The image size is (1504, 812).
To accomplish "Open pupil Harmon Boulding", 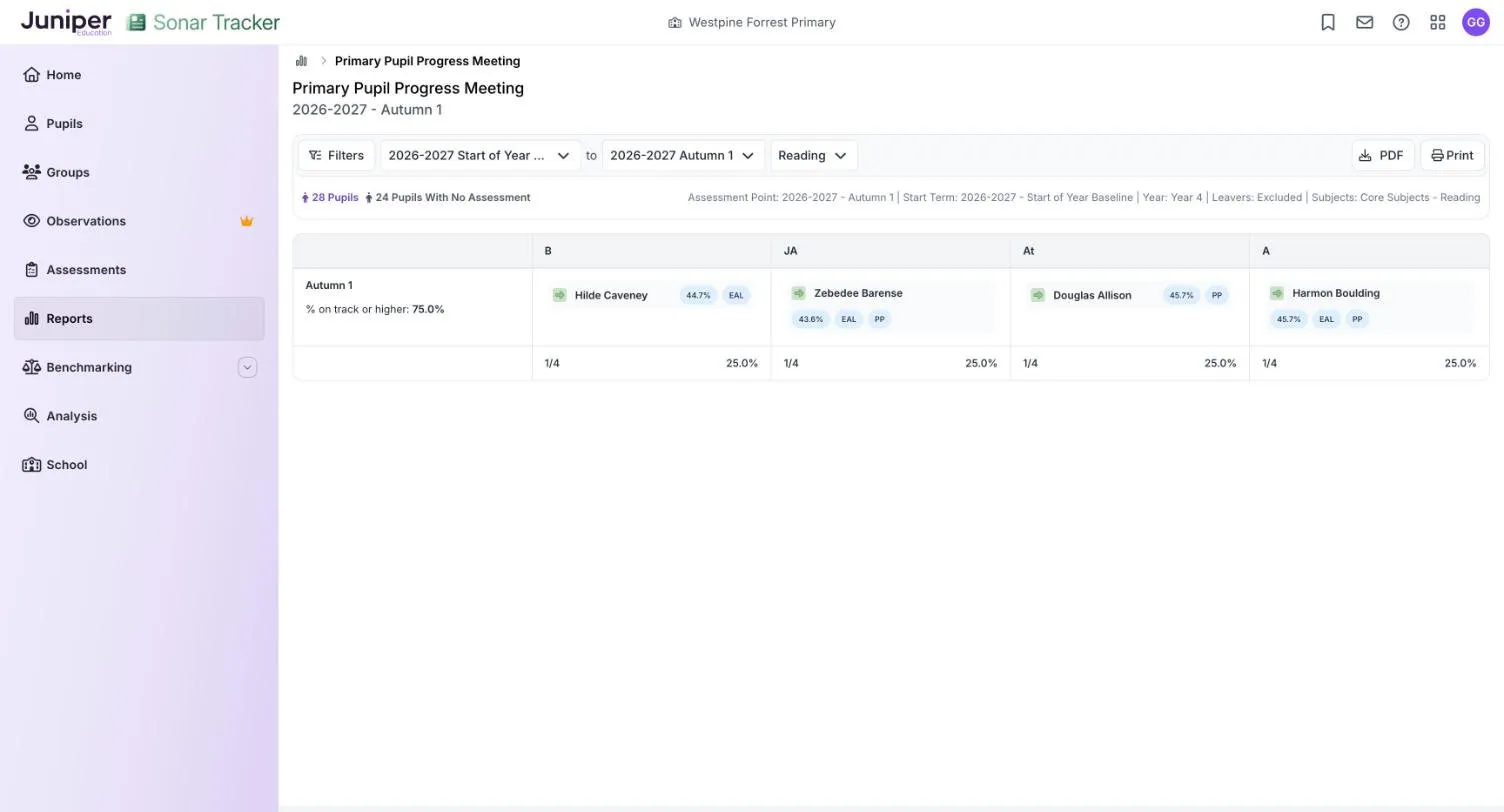I will [1336, 293].
